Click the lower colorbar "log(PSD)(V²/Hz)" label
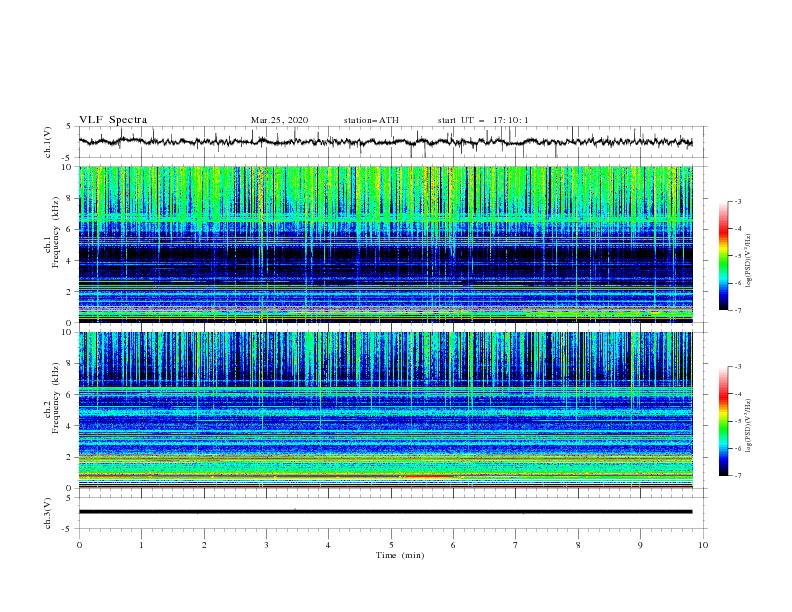The height and width of the screenshot is (612, 792). point(748,426)
